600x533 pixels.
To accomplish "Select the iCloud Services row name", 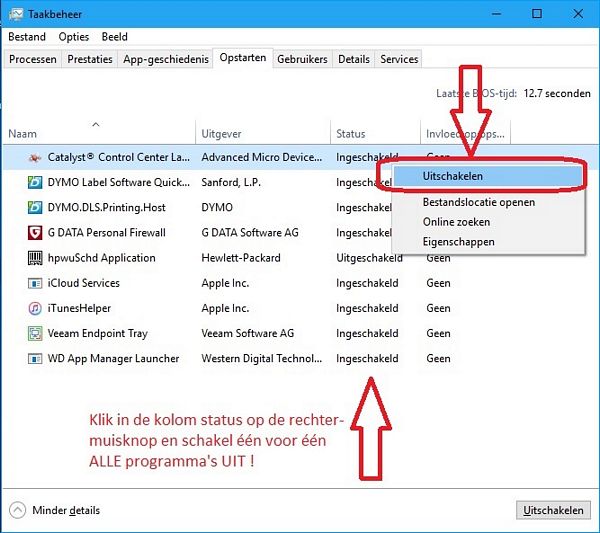I will 83,283.
